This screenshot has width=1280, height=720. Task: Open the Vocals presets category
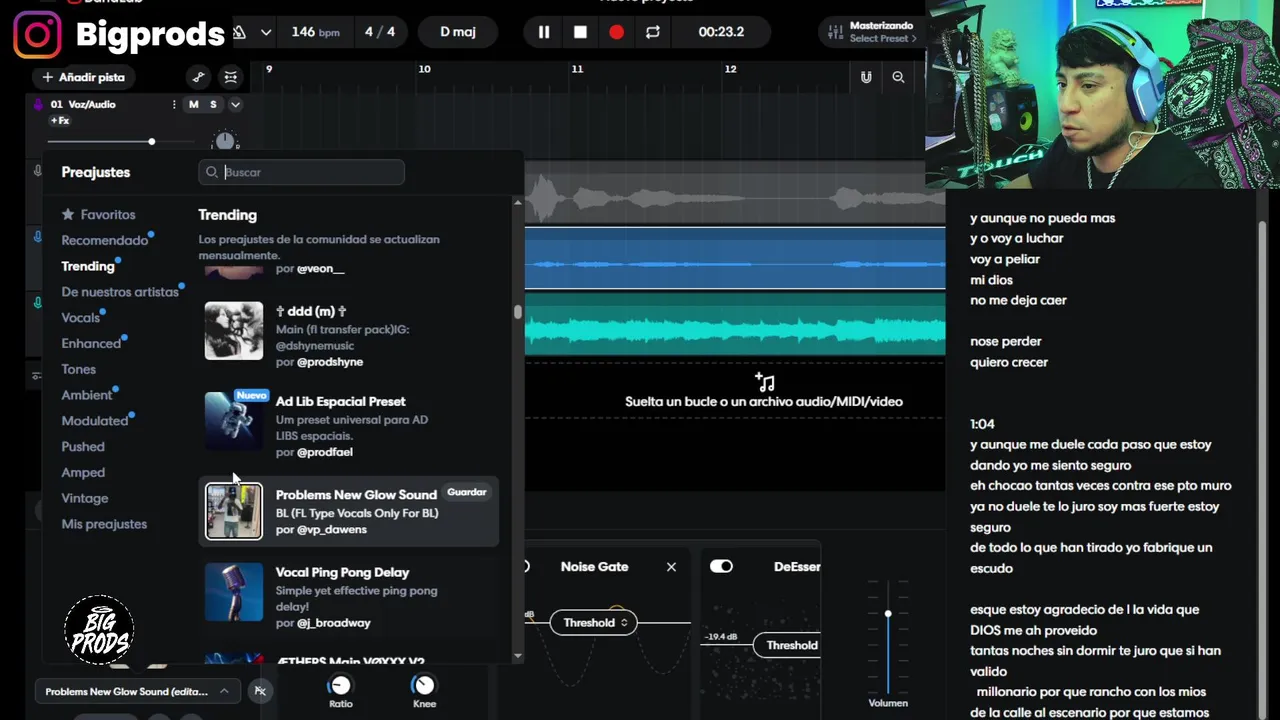pyautogui.click(x=81, y=318)
